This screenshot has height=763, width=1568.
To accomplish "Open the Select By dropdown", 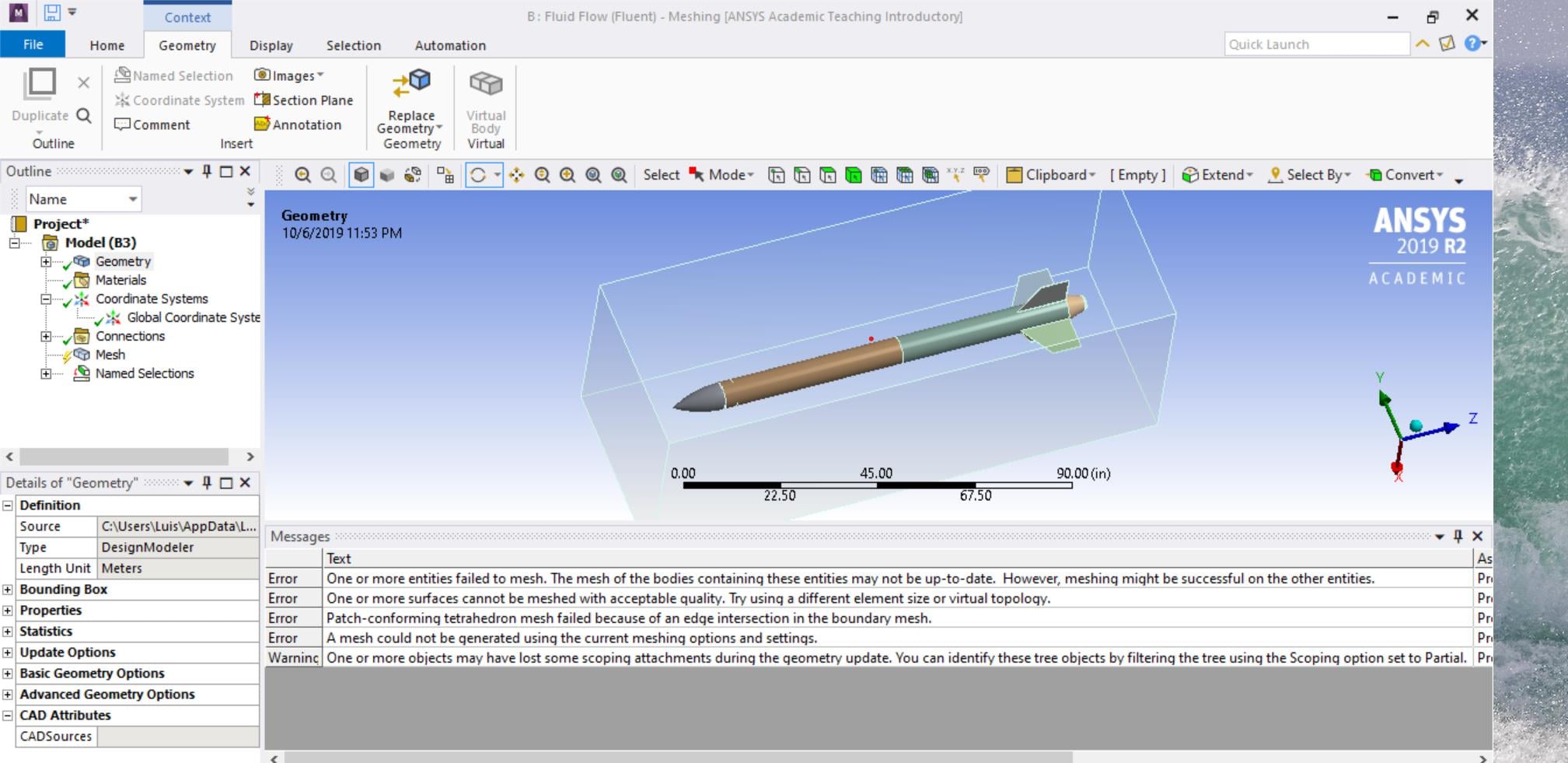I will pyautogui.click(x=1310, y=175).
